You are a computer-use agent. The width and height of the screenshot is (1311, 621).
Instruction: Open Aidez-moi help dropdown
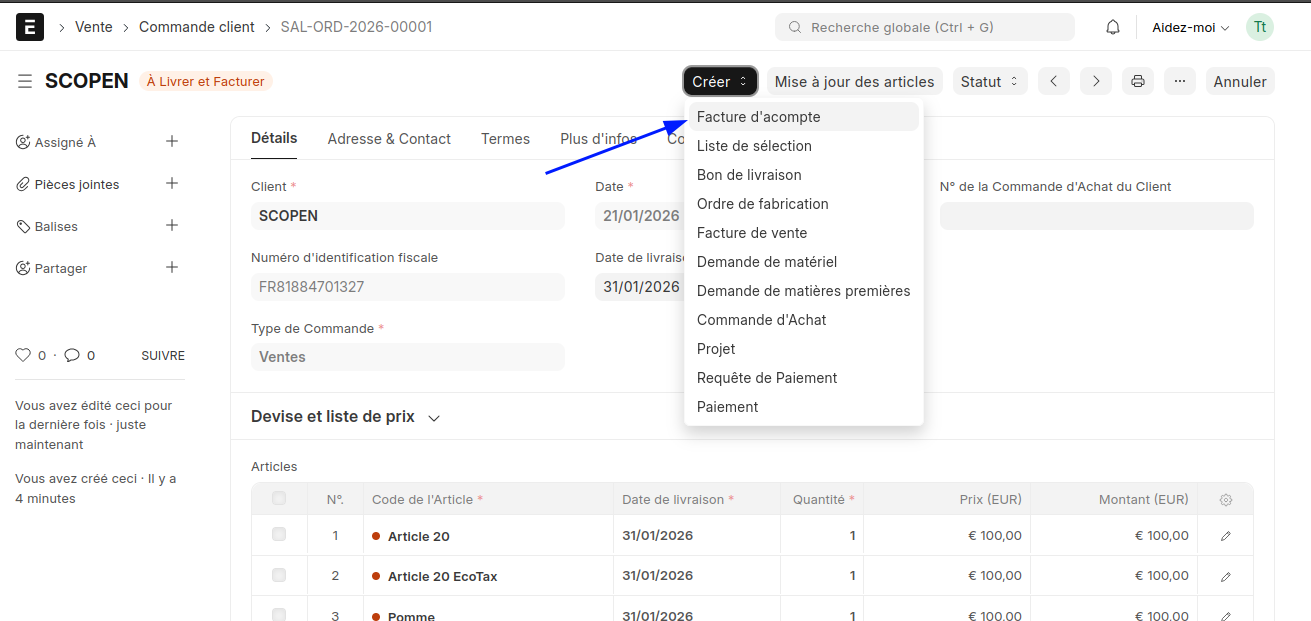(1190, 27)
